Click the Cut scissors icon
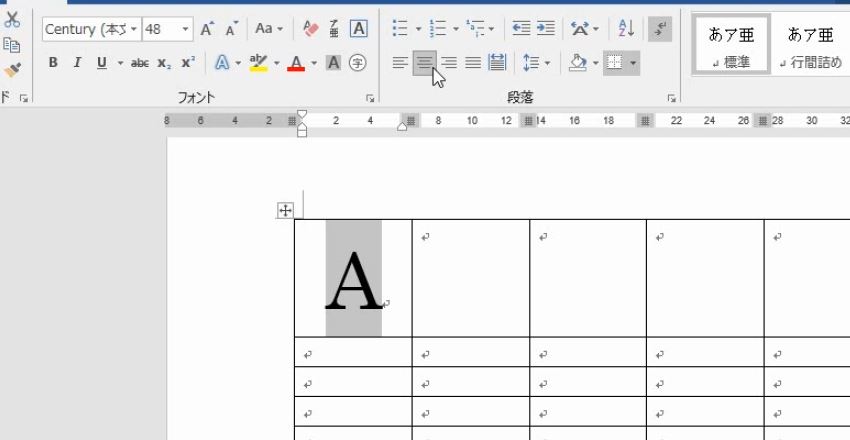Screen dimensions: 850x440 coord(11,21)
